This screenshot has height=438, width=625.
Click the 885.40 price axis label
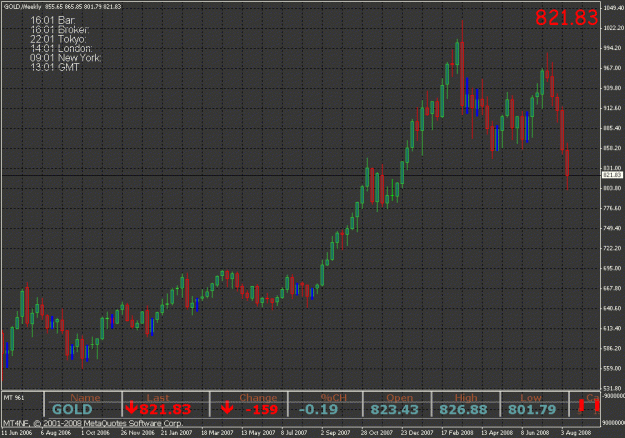click(614, 128)
